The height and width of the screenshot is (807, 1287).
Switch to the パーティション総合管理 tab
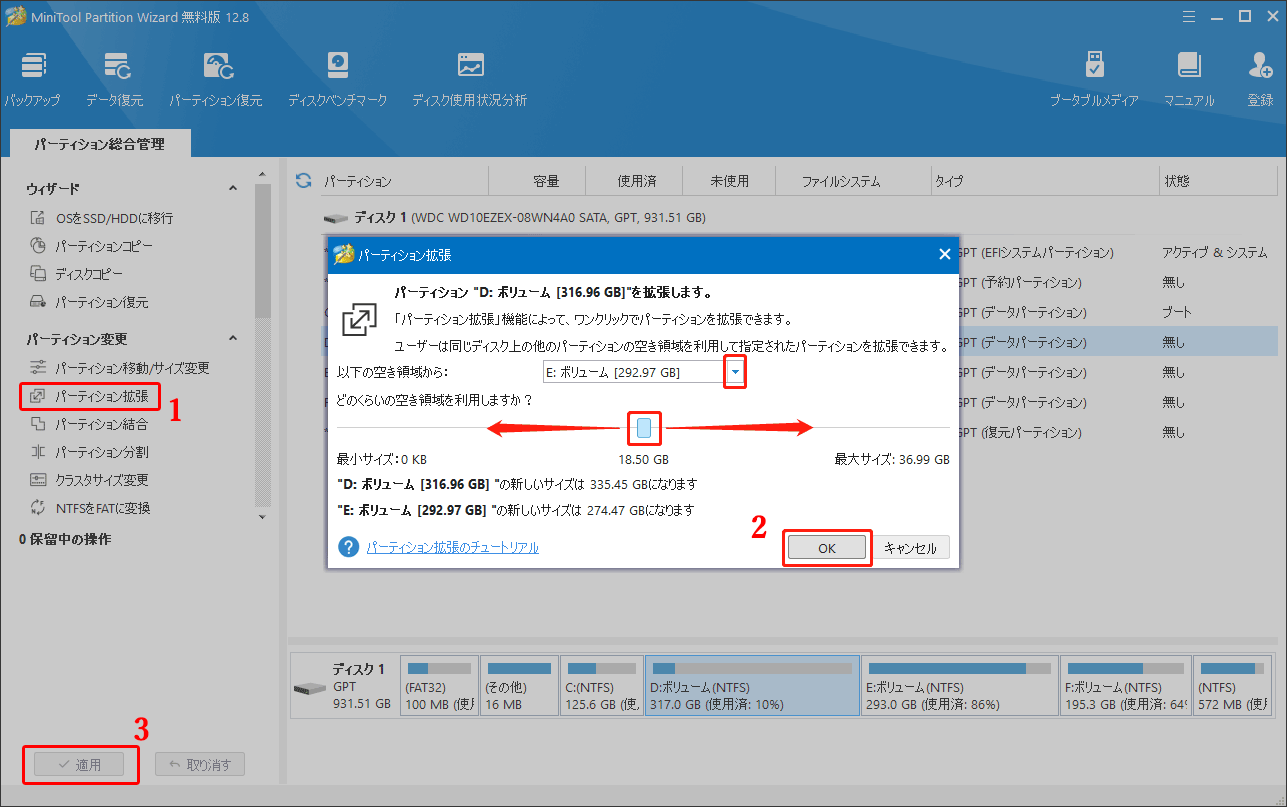[100, 144]
